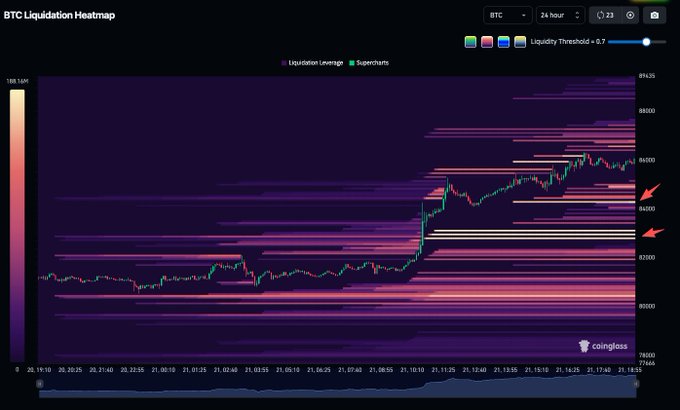Adjust the Liquidity Threshold slider handle
Image resolution: width=680 pixels, height=410 pixels.
(x=646, y=42)
